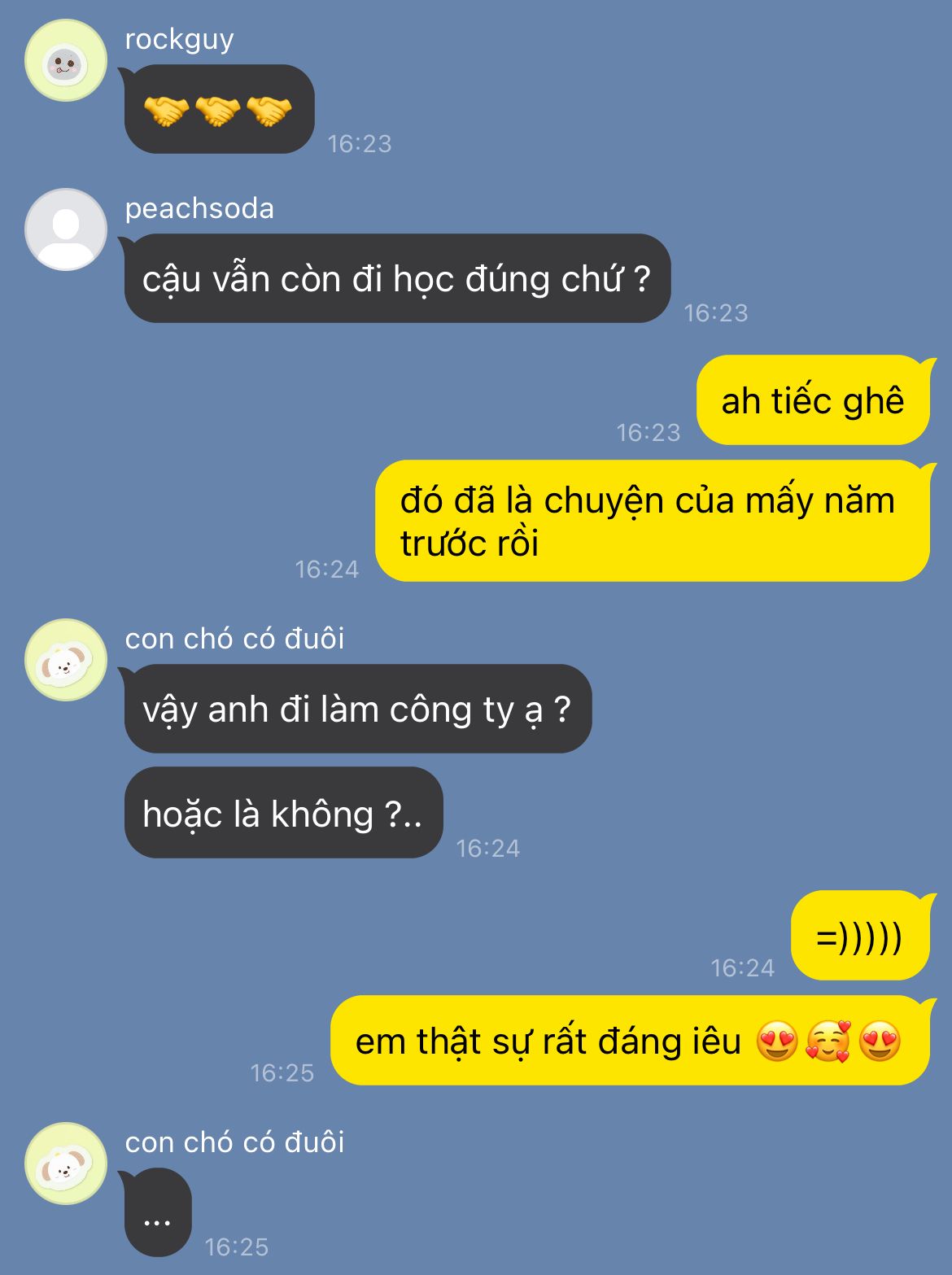
Task: Tap the last 'con chó có đuôi' sender name
Action: coord(234,1142)
